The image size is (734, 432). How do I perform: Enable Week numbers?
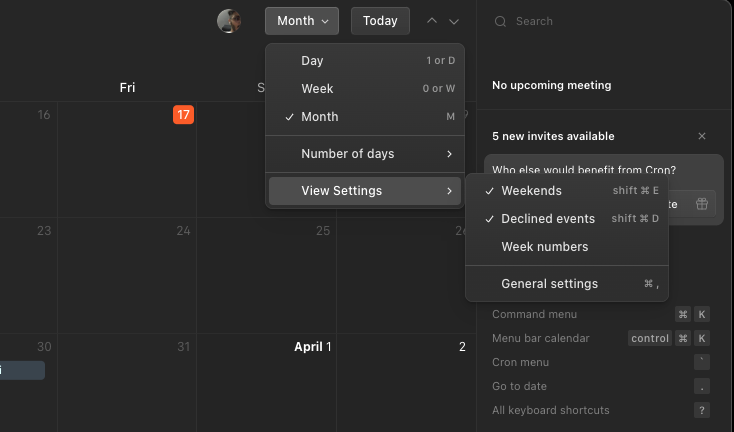[567, 247]
